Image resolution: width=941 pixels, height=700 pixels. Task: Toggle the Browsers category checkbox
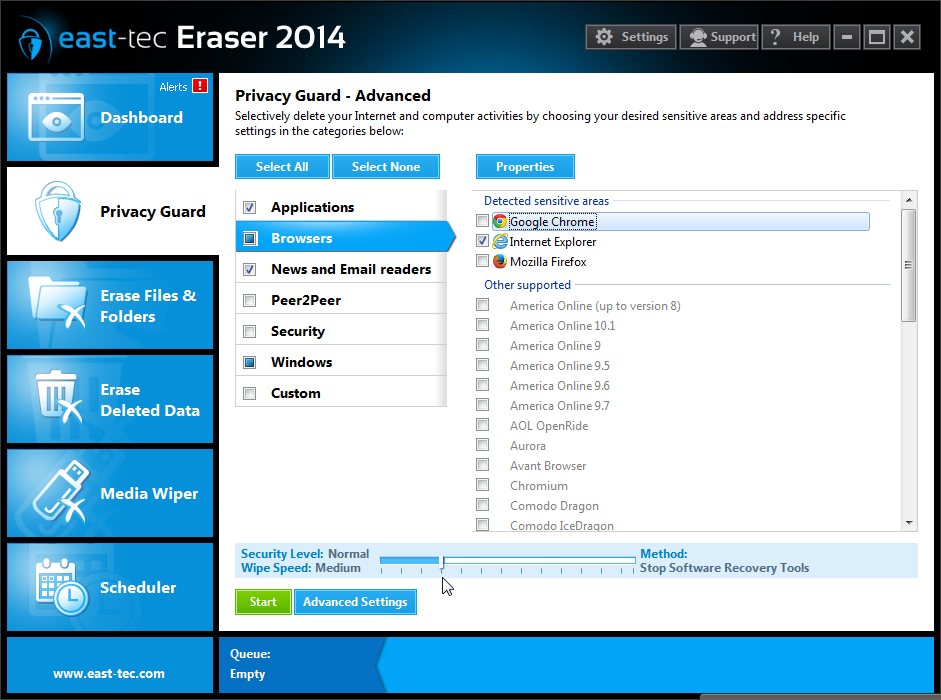(x=250, y=238)
